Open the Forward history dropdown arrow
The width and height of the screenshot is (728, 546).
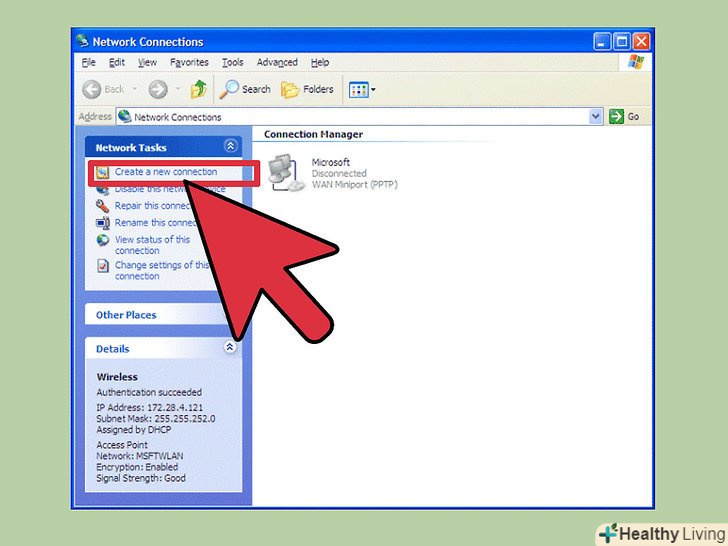(178, 89)
